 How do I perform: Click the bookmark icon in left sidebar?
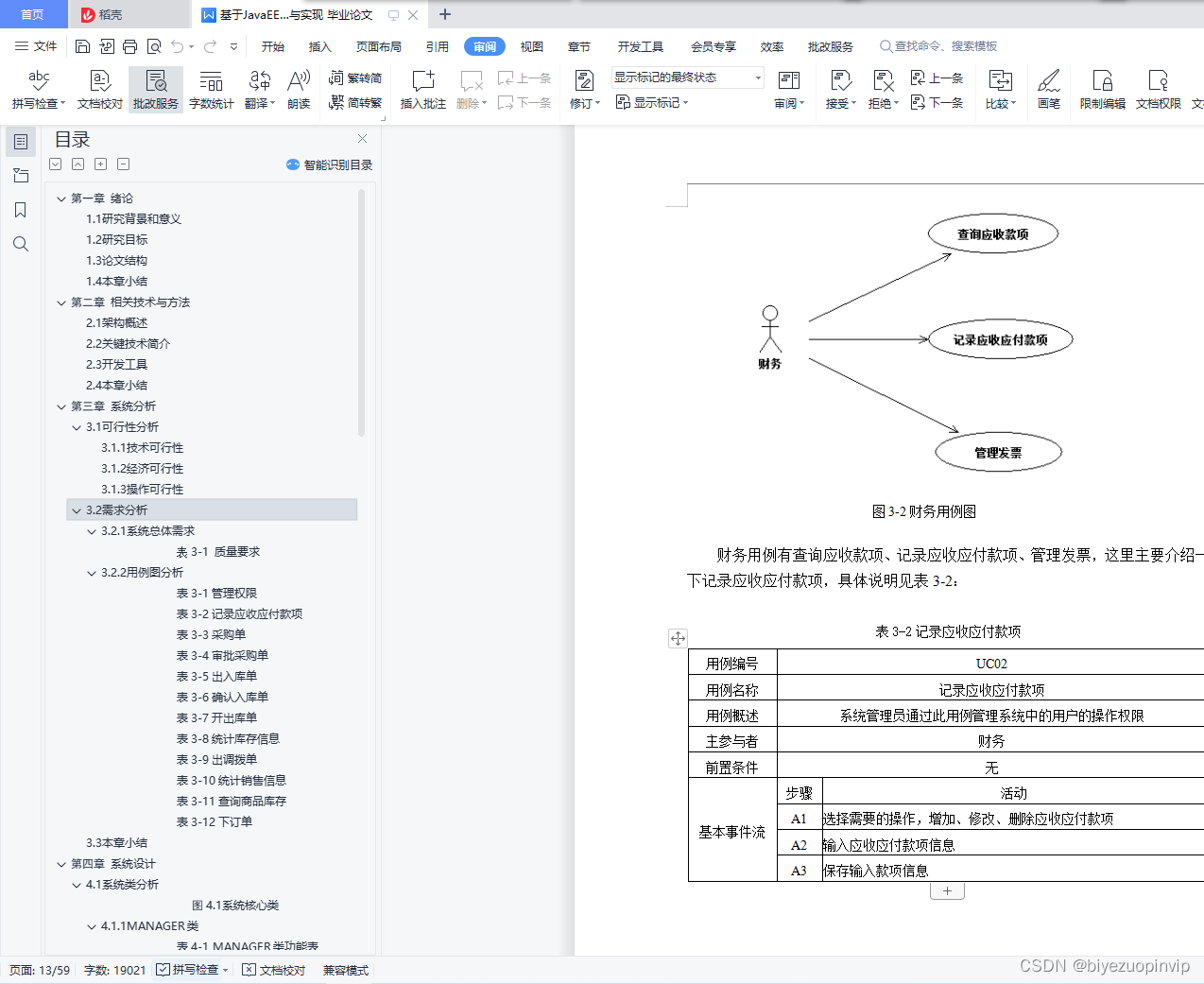pos(21,210)
